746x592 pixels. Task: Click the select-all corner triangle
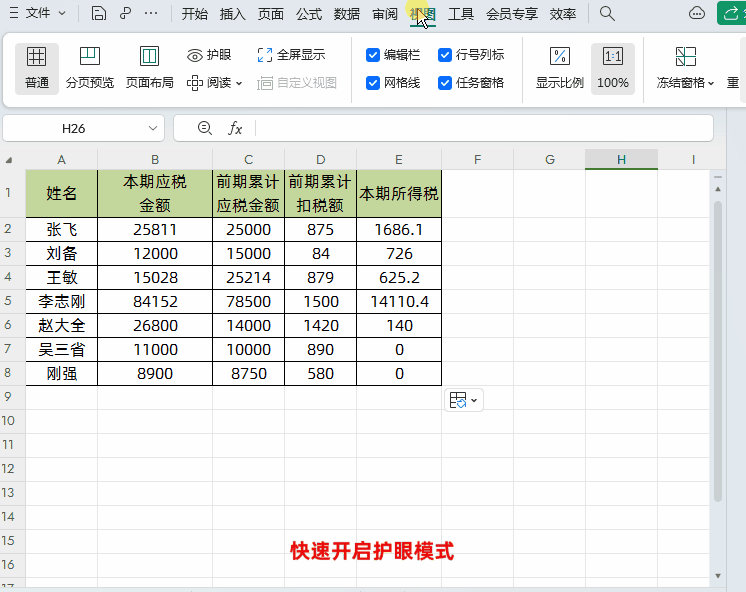coord(9,160)
